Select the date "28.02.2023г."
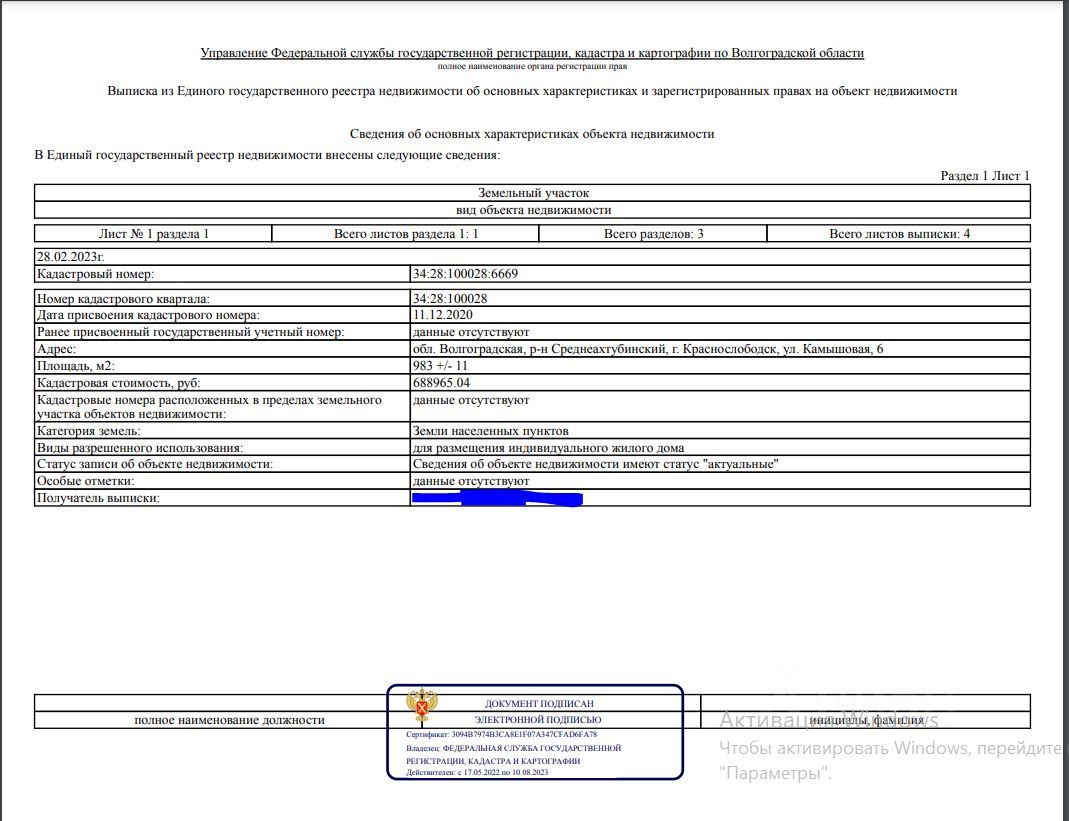The width and height of the screenshot is (1069, 821). [70, 257]
